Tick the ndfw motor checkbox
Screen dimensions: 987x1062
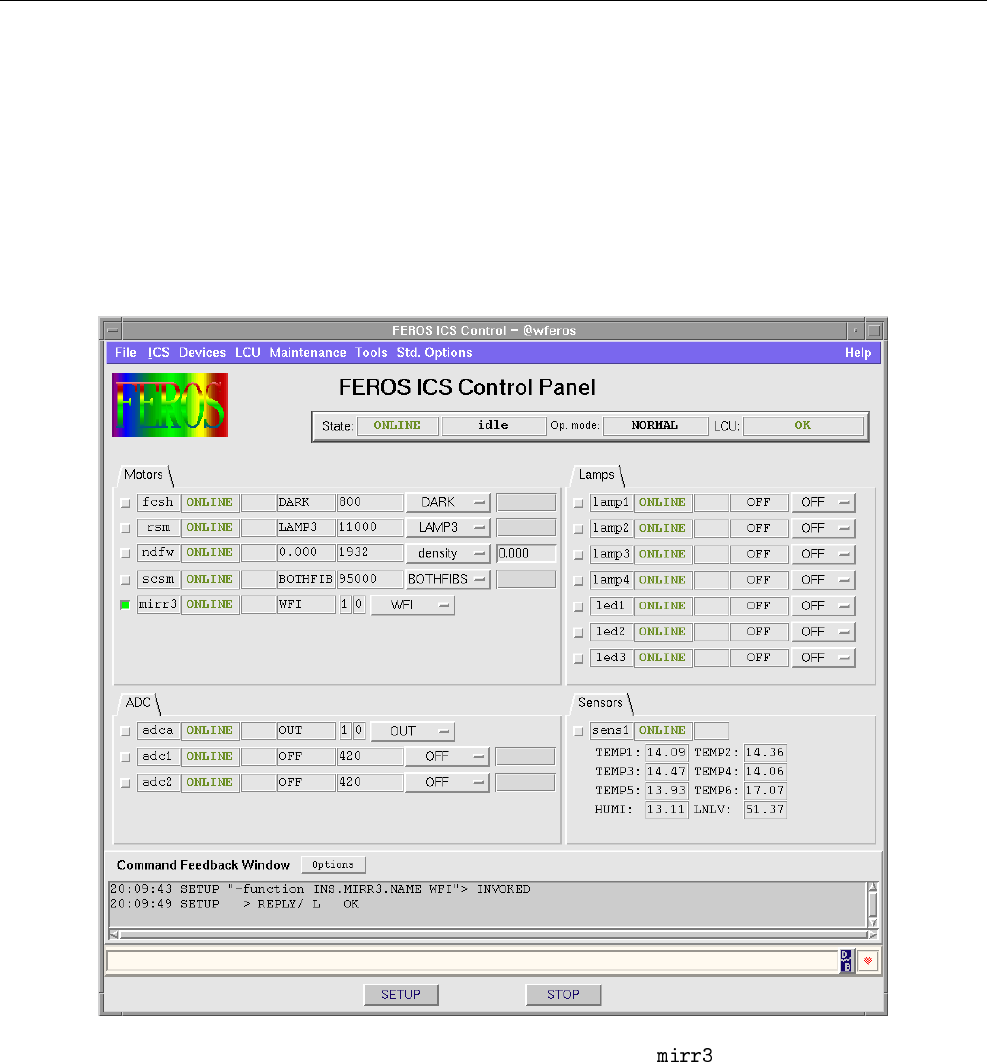[x=125, y=553]
